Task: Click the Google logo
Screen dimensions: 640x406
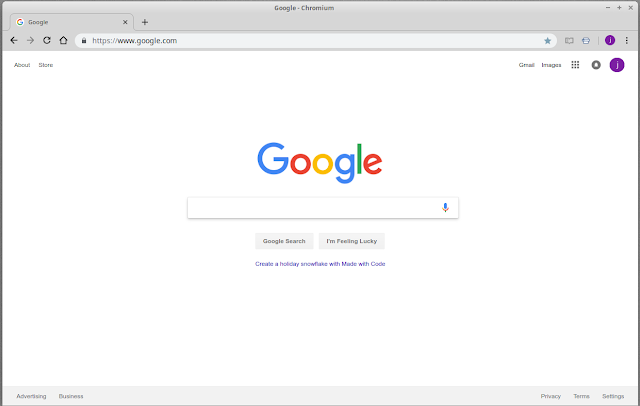Action: click(320, 163)
